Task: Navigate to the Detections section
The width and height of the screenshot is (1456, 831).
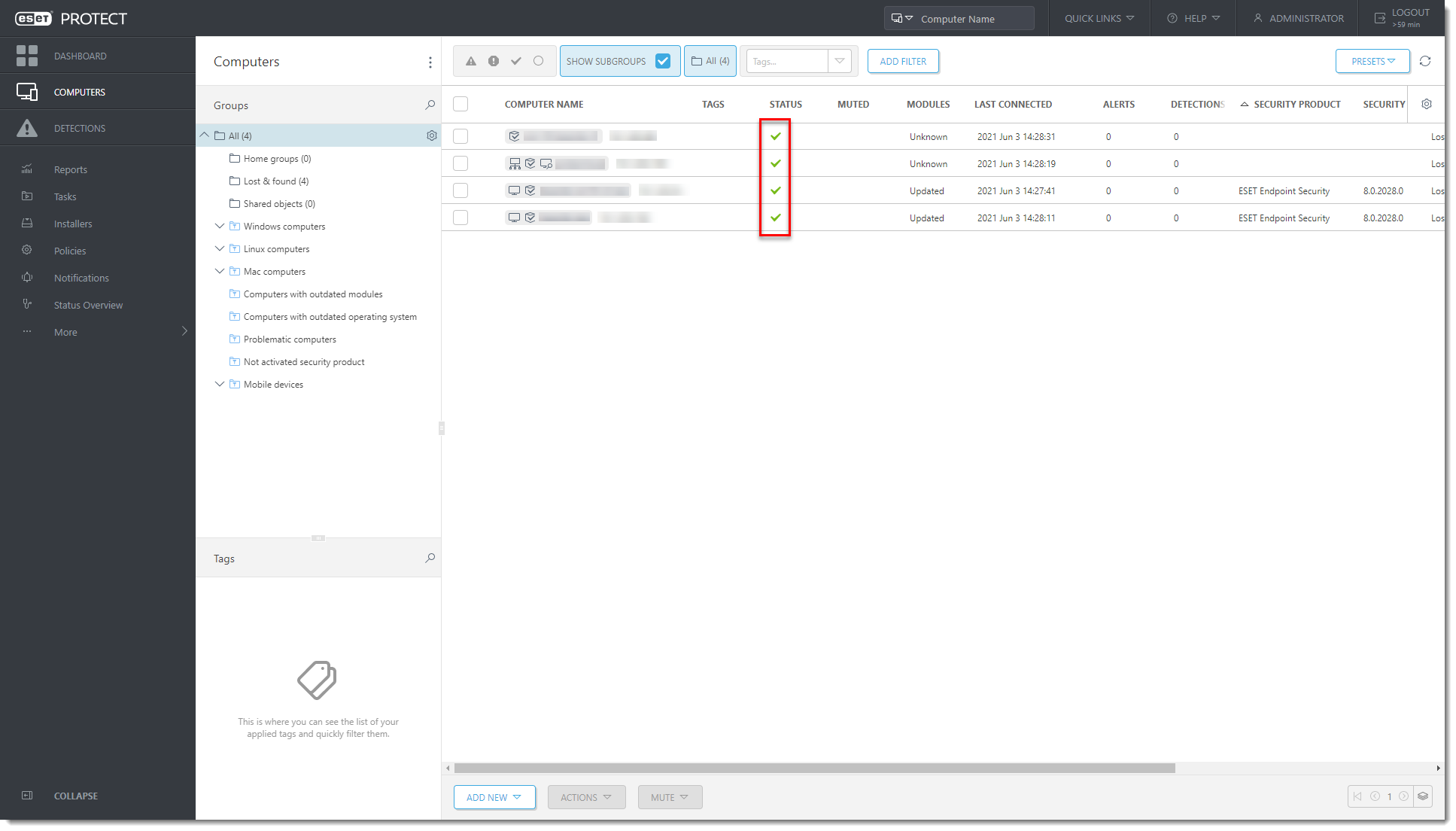Action: pyautogui.click(x=80, y=128)
